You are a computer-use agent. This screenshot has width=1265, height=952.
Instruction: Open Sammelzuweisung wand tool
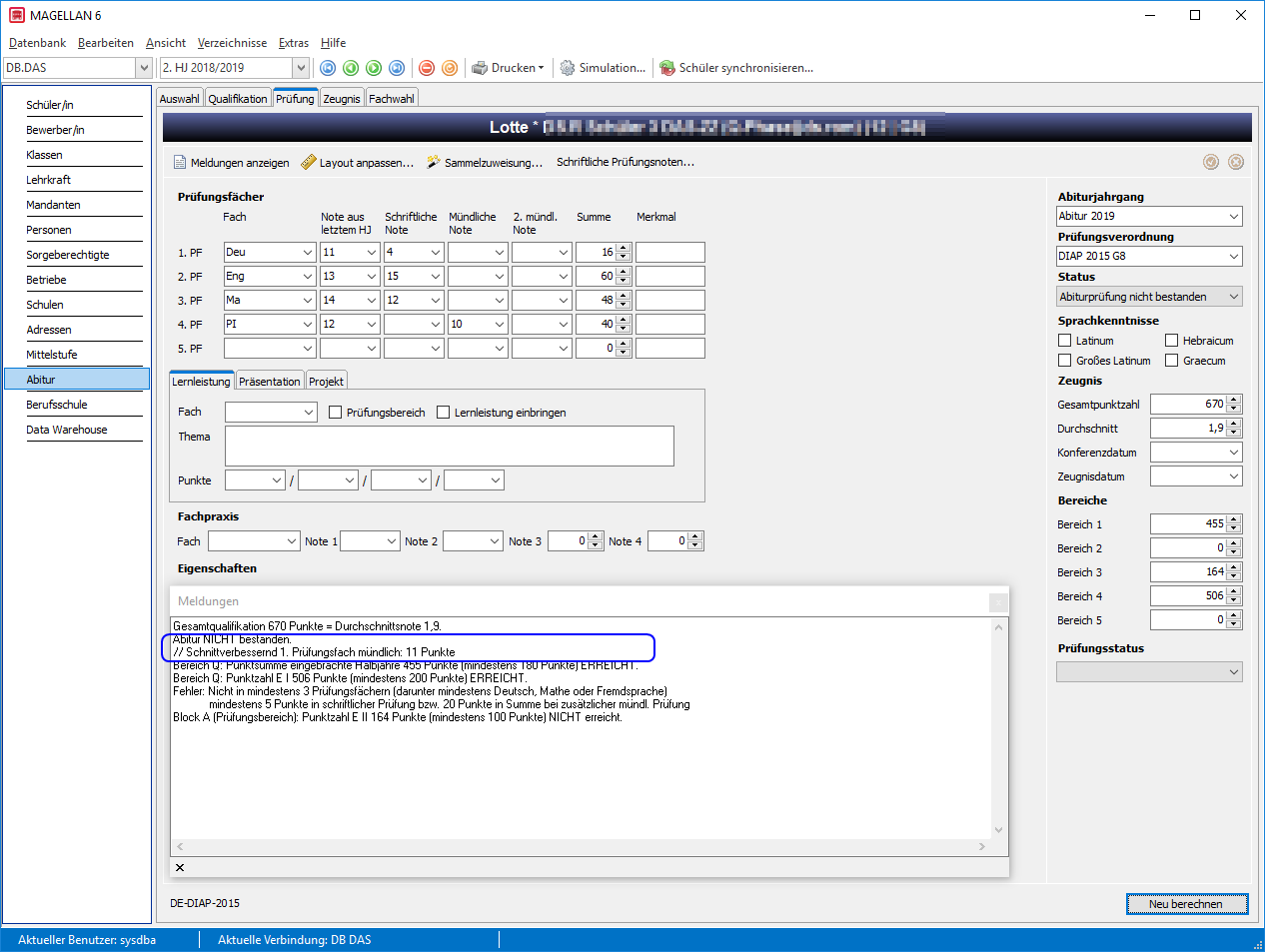coord(485,163)
